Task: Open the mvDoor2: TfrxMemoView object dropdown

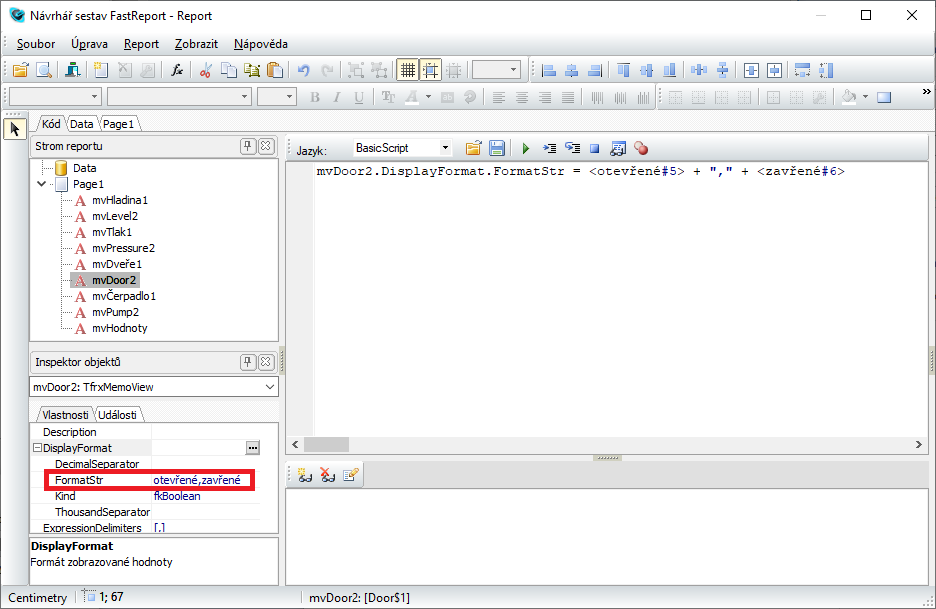Action: click(270, 387)
